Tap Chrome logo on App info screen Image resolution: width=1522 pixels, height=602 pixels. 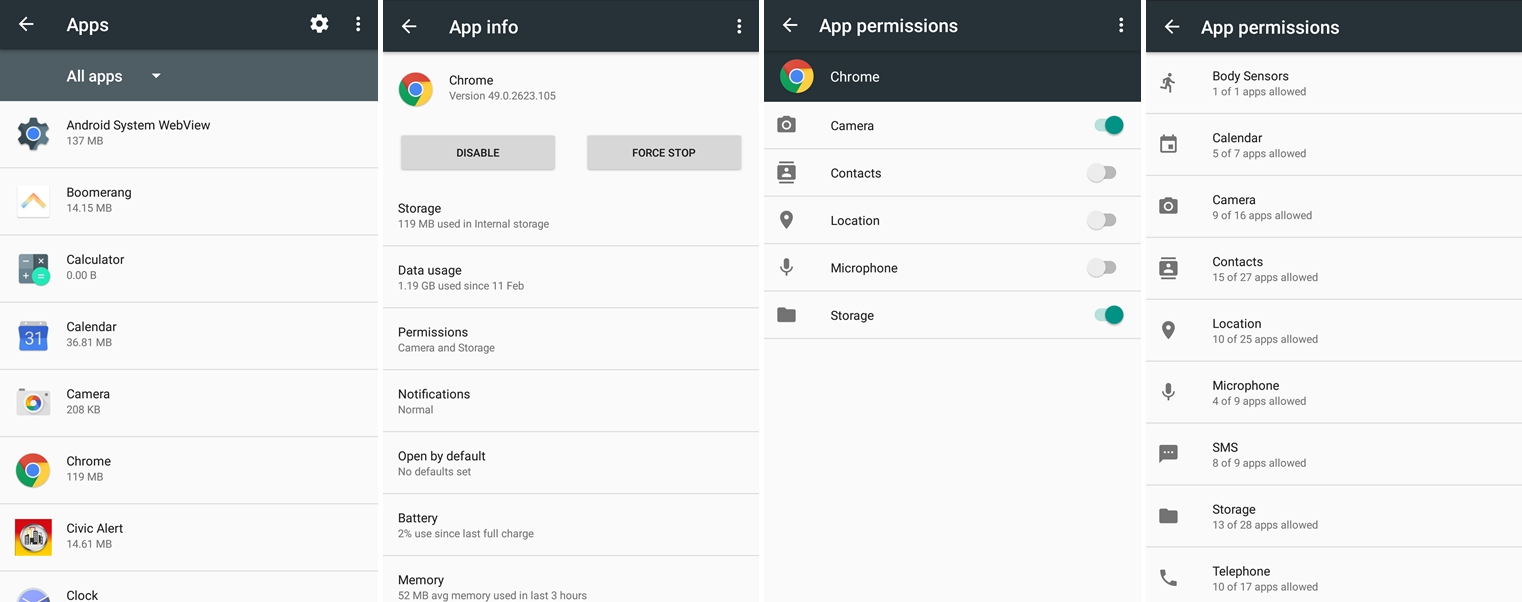[416, 89]
